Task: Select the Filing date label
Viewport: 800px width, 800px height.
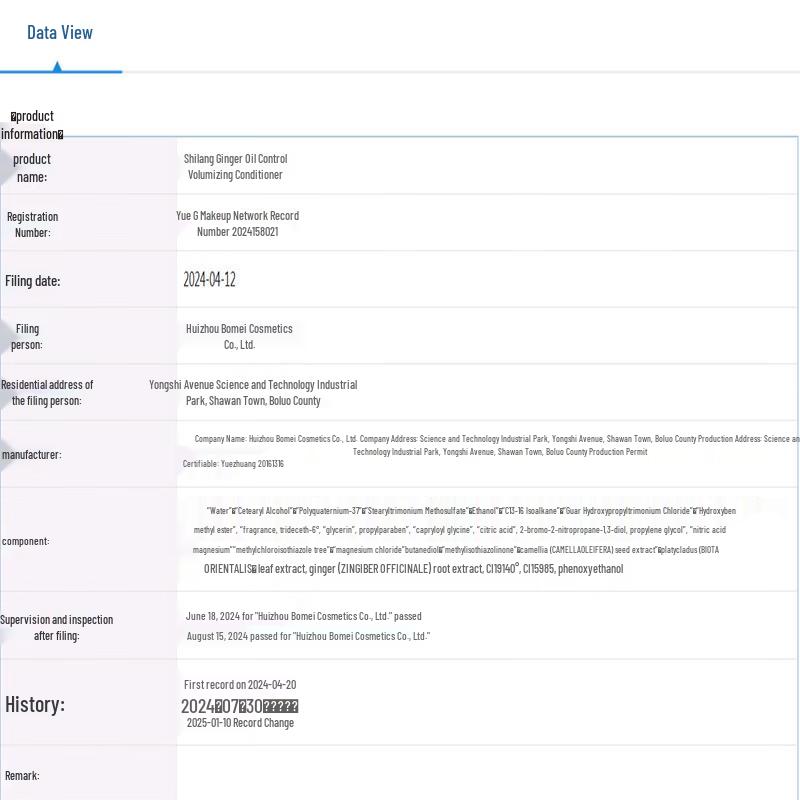Action: point(33,281)
